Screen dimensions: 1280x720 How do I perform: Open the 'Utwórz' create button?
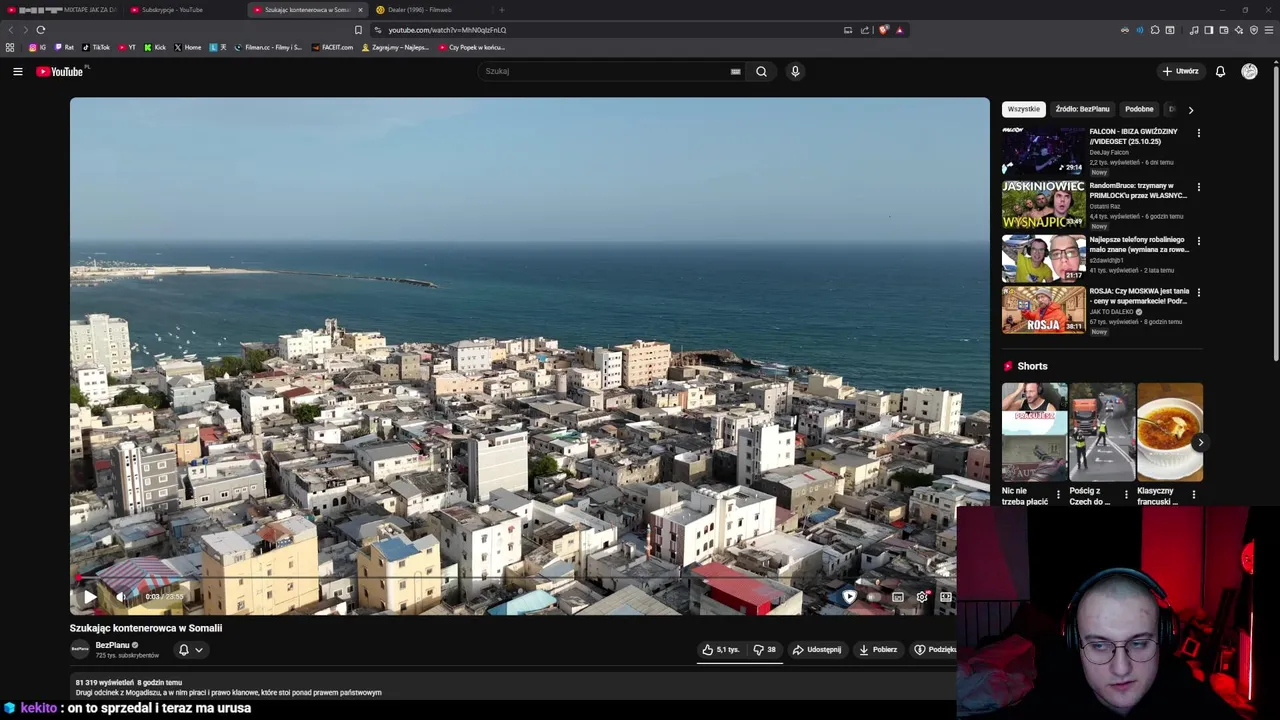tap(1180, 71)
